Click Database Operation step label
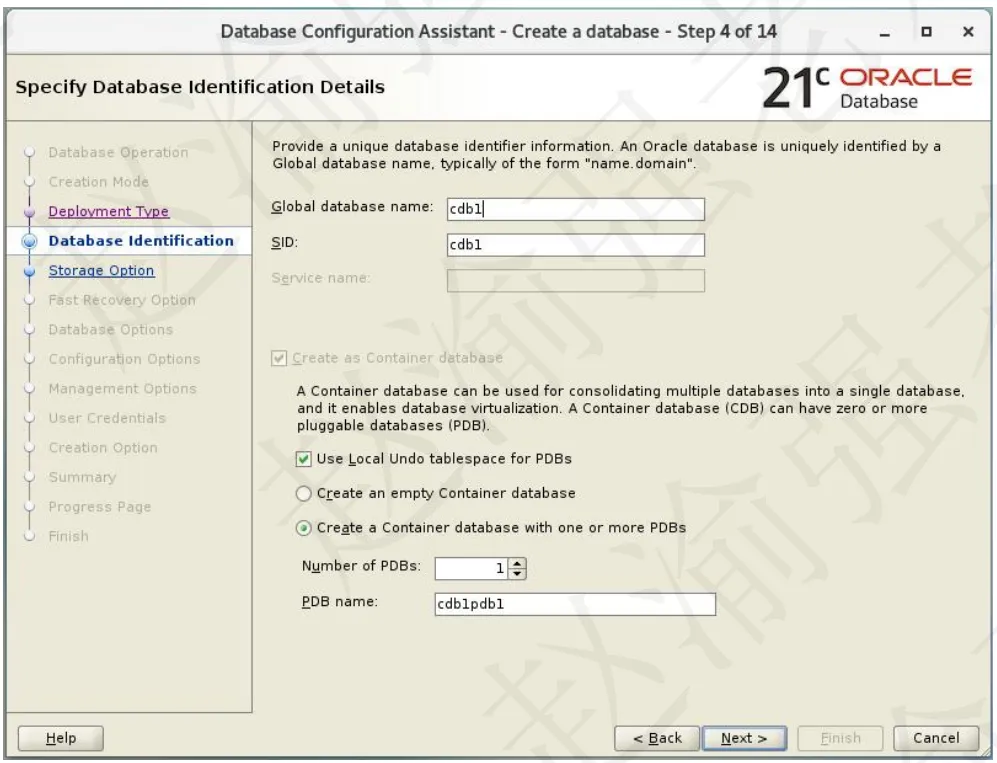The height and width of the screenshot is (763, 997). coord(118,153)
